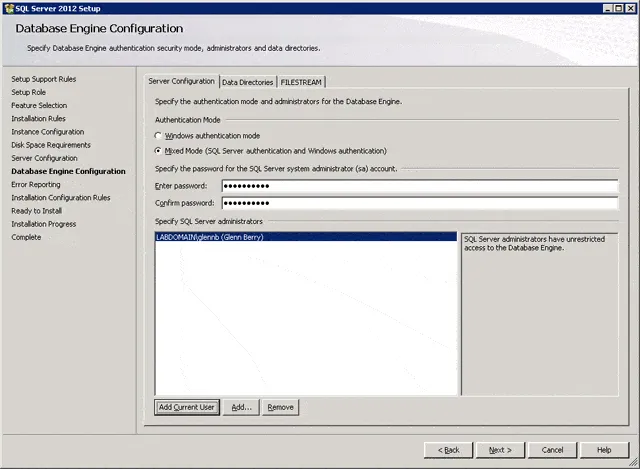
Task: Switch to the Server Configuration tab
Action: 181,81
